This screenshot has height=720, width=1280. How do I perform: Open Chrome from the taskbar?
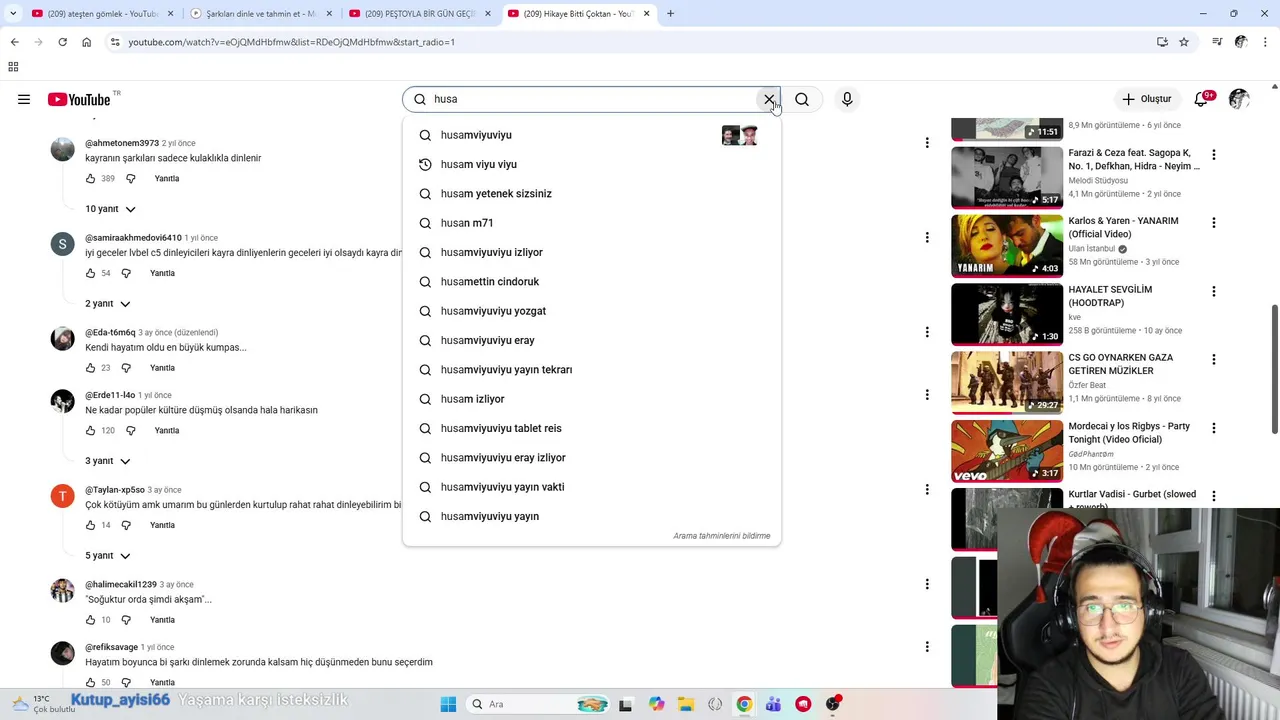[744, 704]
